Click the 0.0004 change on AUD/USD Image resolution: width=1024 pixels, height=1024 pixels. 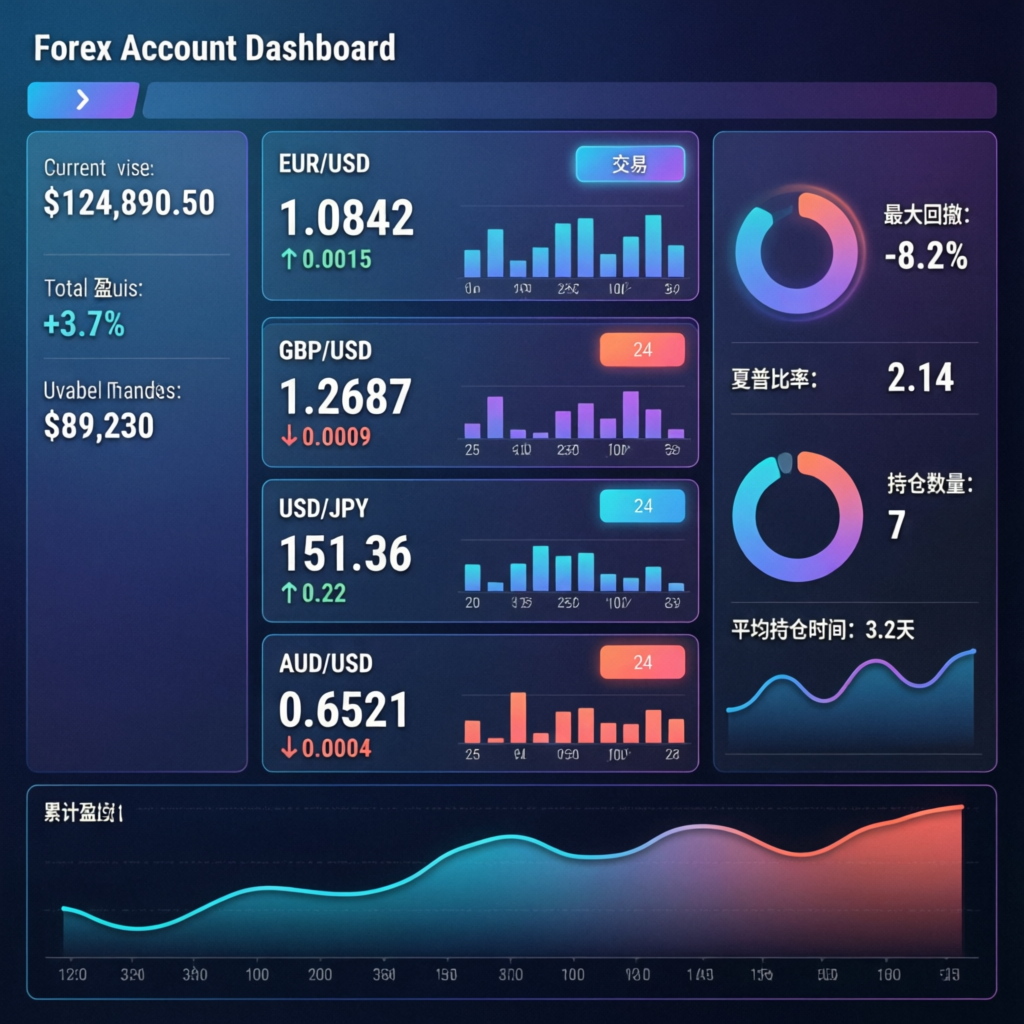click(336, 748)
